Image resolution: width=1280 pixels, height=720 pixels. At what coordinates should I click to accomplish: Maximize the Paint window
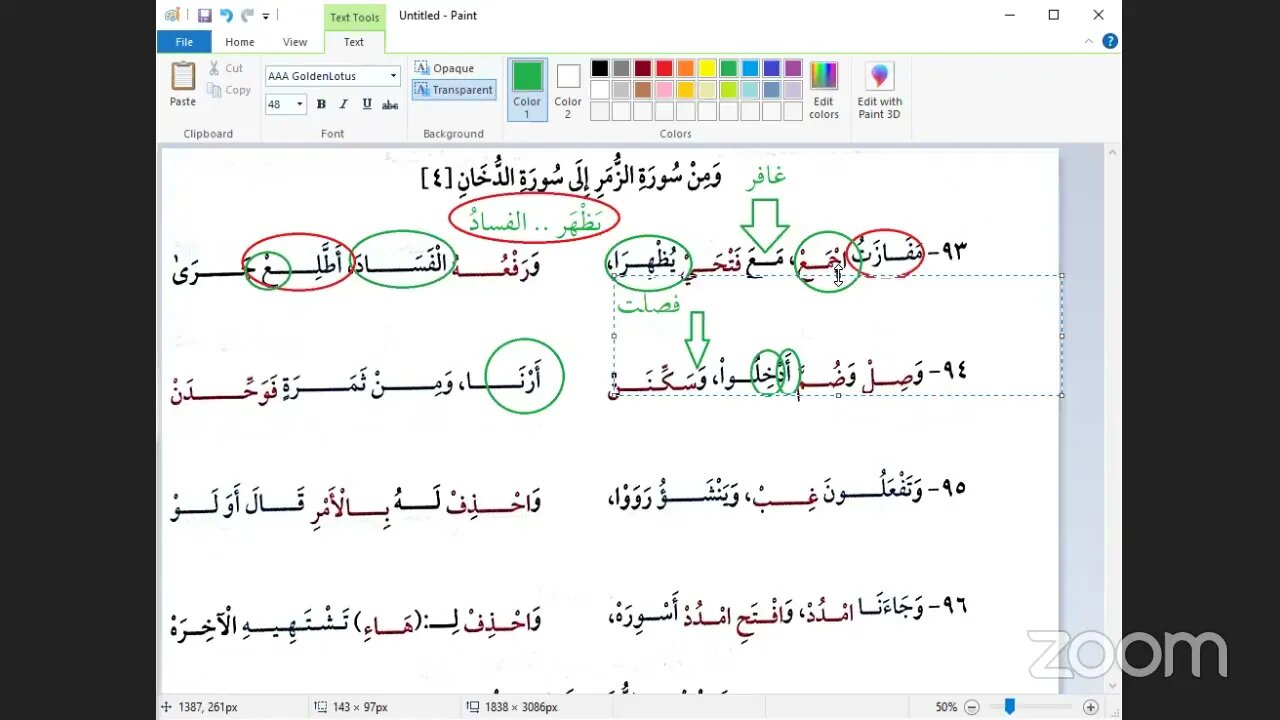1054,15
